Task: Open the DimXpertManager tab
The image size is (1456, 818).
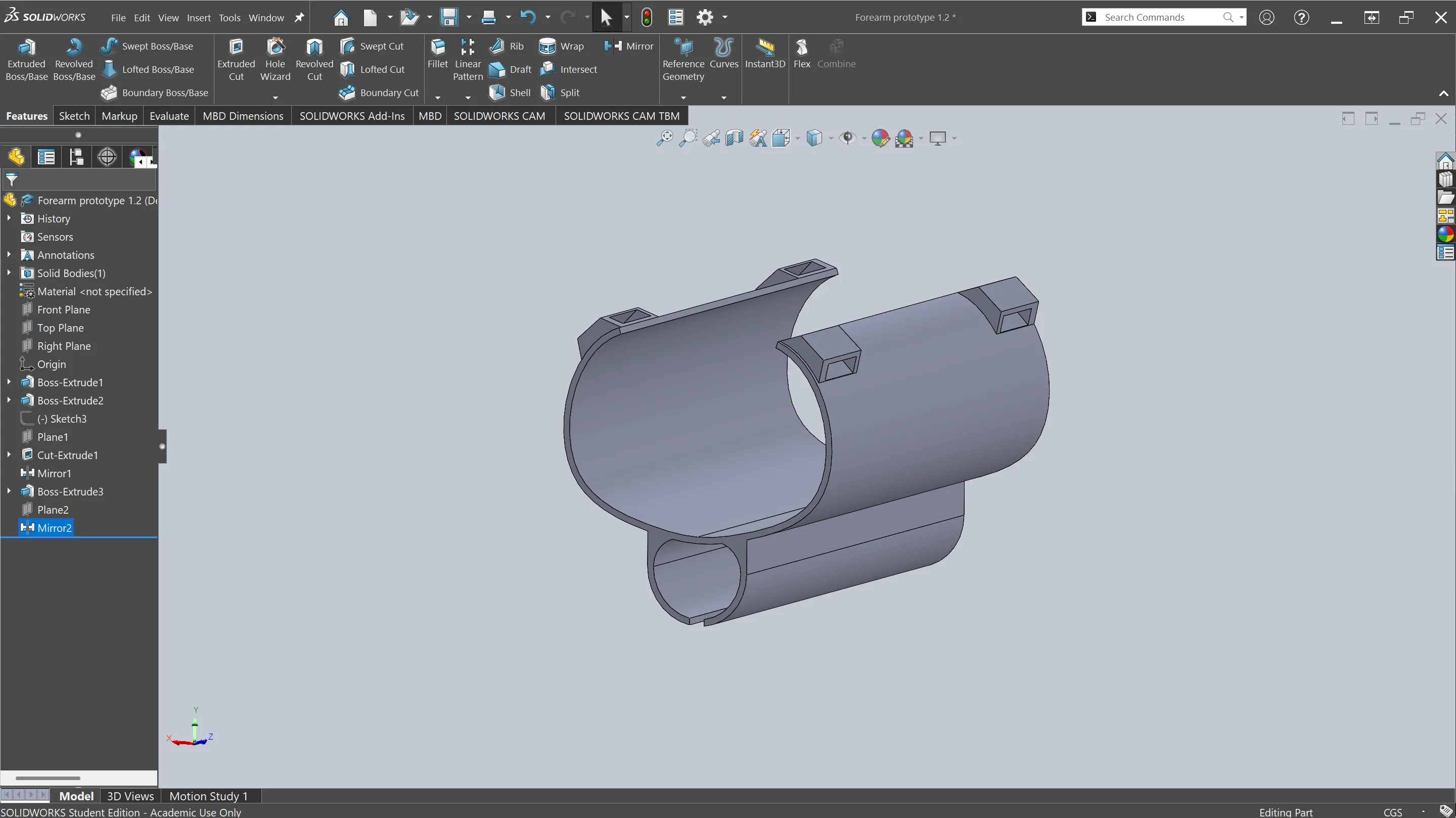Action: [107, 157]
